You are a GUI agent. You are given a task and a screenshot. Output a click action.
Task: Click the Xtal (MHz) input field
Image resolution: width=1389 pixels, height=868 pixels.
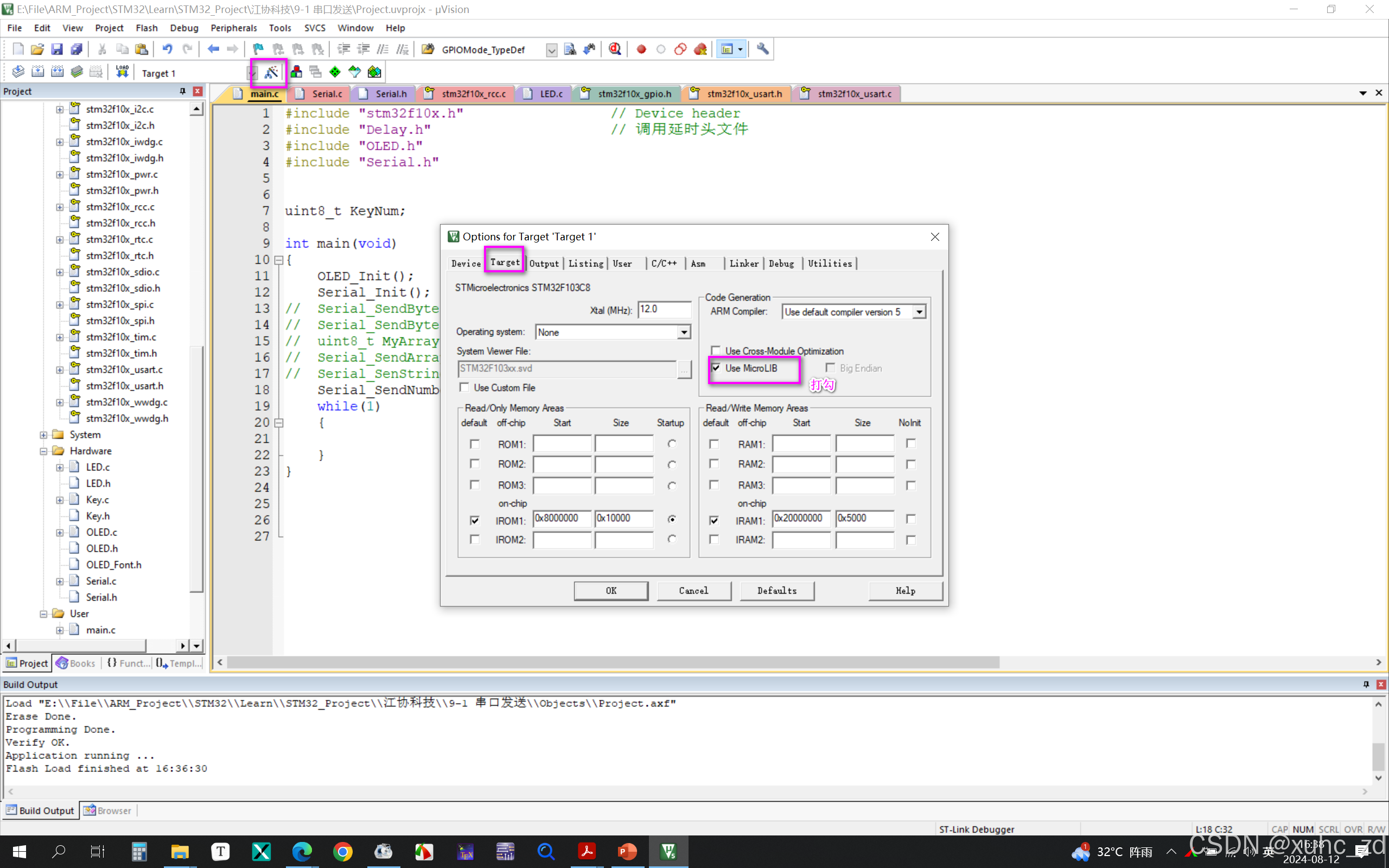[665, 309]
